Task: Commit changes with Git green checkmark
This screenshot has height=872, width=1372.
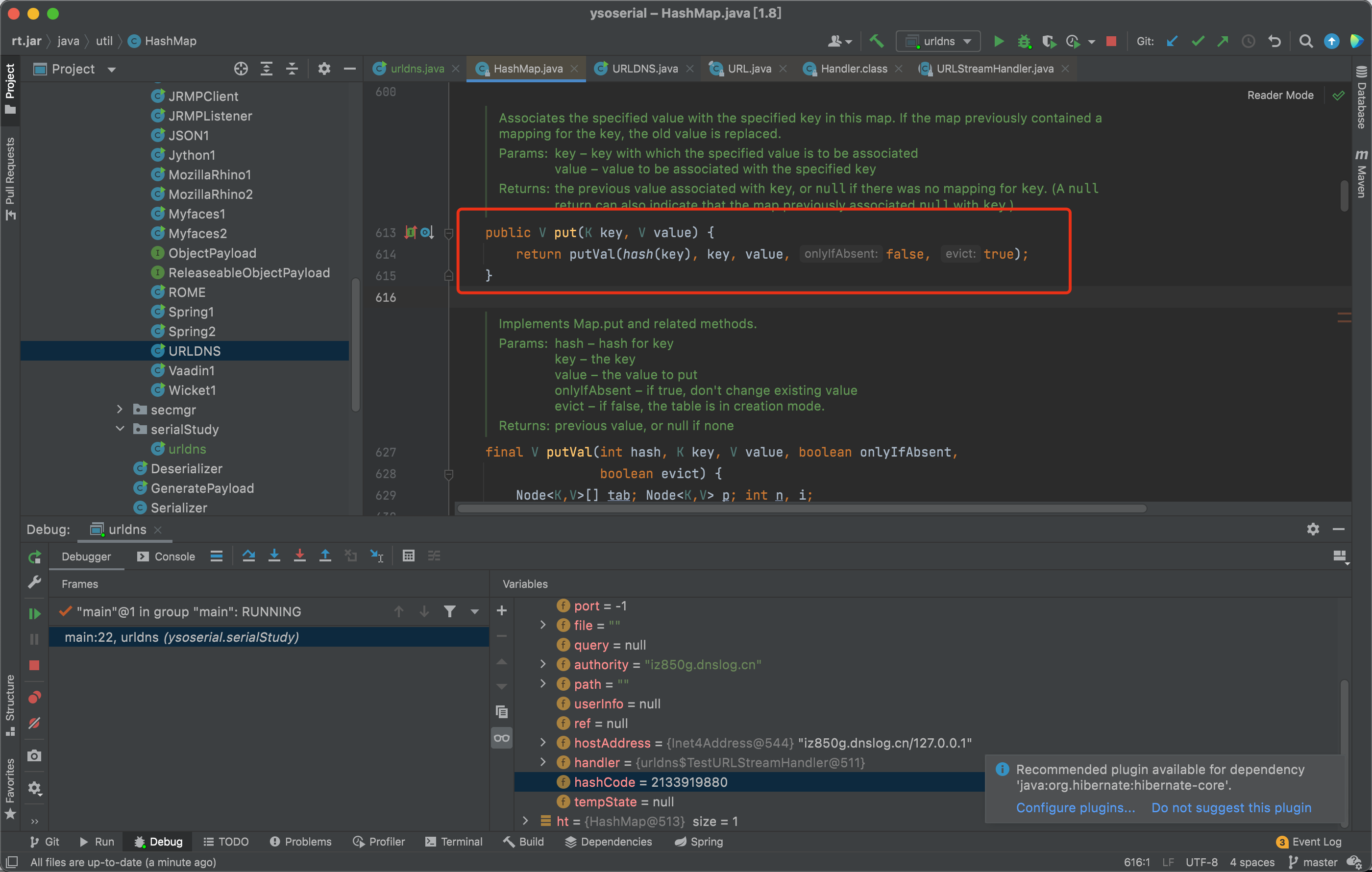Action: point(1198,41)
